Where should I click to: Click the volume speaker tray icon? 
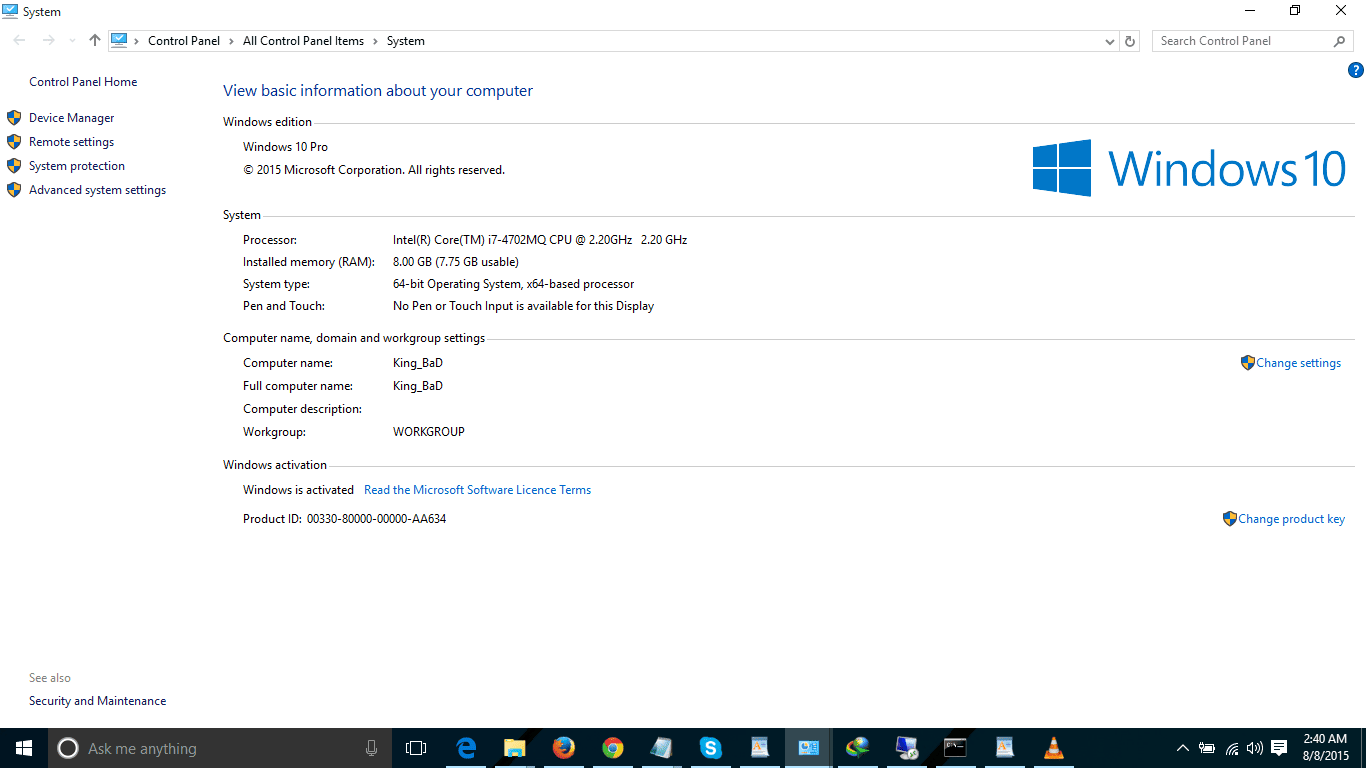pyautogui.click(x=1255, y=748)
